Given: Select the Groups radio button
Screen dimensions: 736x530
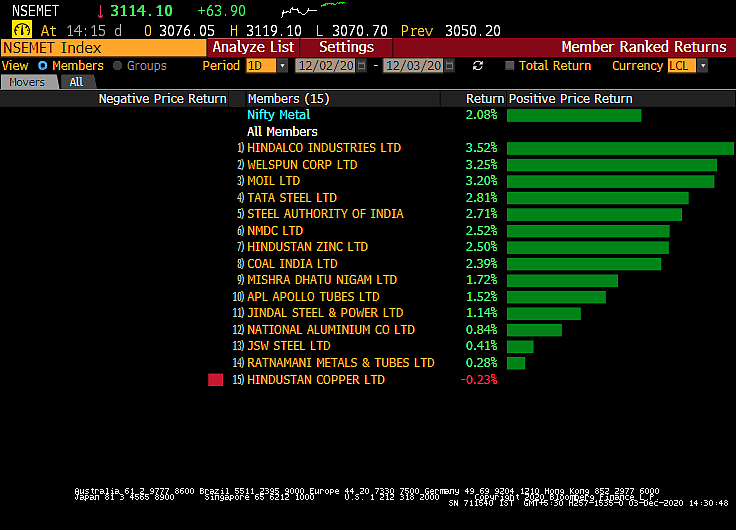Looking at the screenshot, I should (117, 66).
